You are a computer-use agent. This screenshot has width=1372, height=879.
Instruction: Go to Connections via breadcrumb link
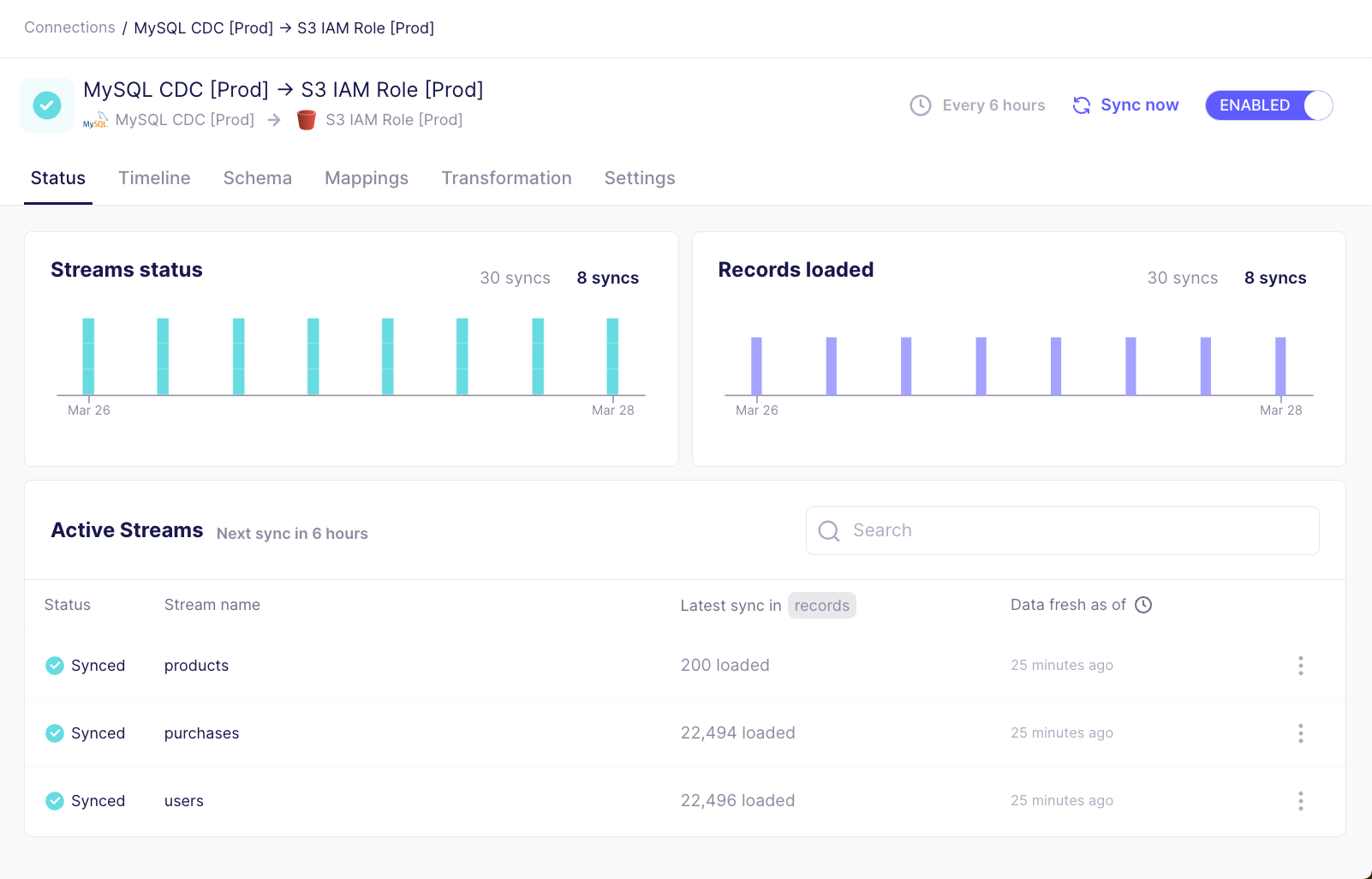tap(69, 27)
